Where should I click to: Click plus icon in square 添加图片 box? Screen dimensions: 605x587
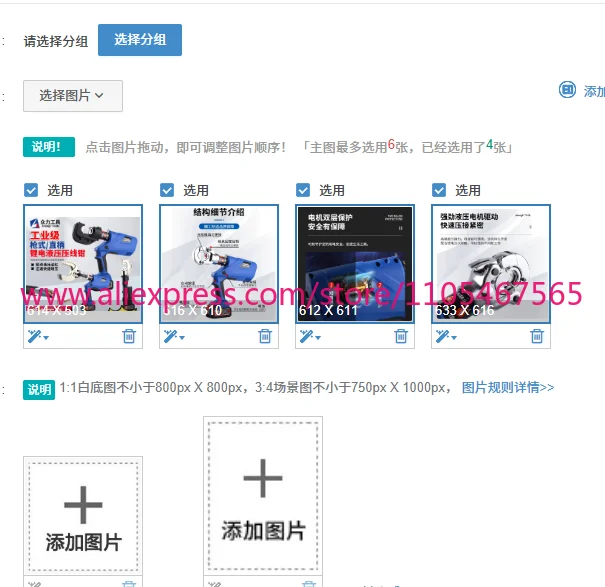click(x=83, y=505)
